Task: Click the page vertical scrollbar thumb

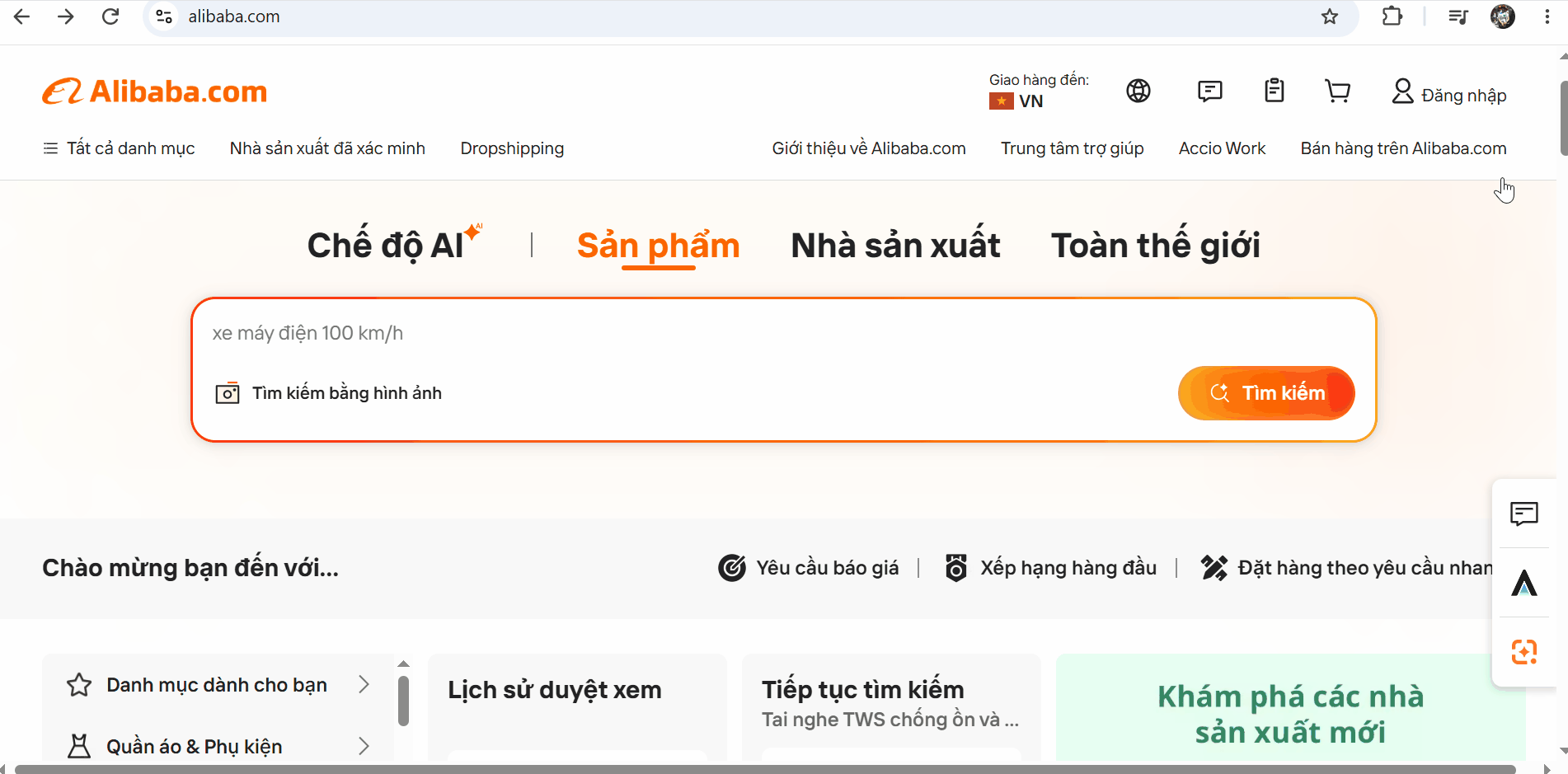Action: [1563, 118]
